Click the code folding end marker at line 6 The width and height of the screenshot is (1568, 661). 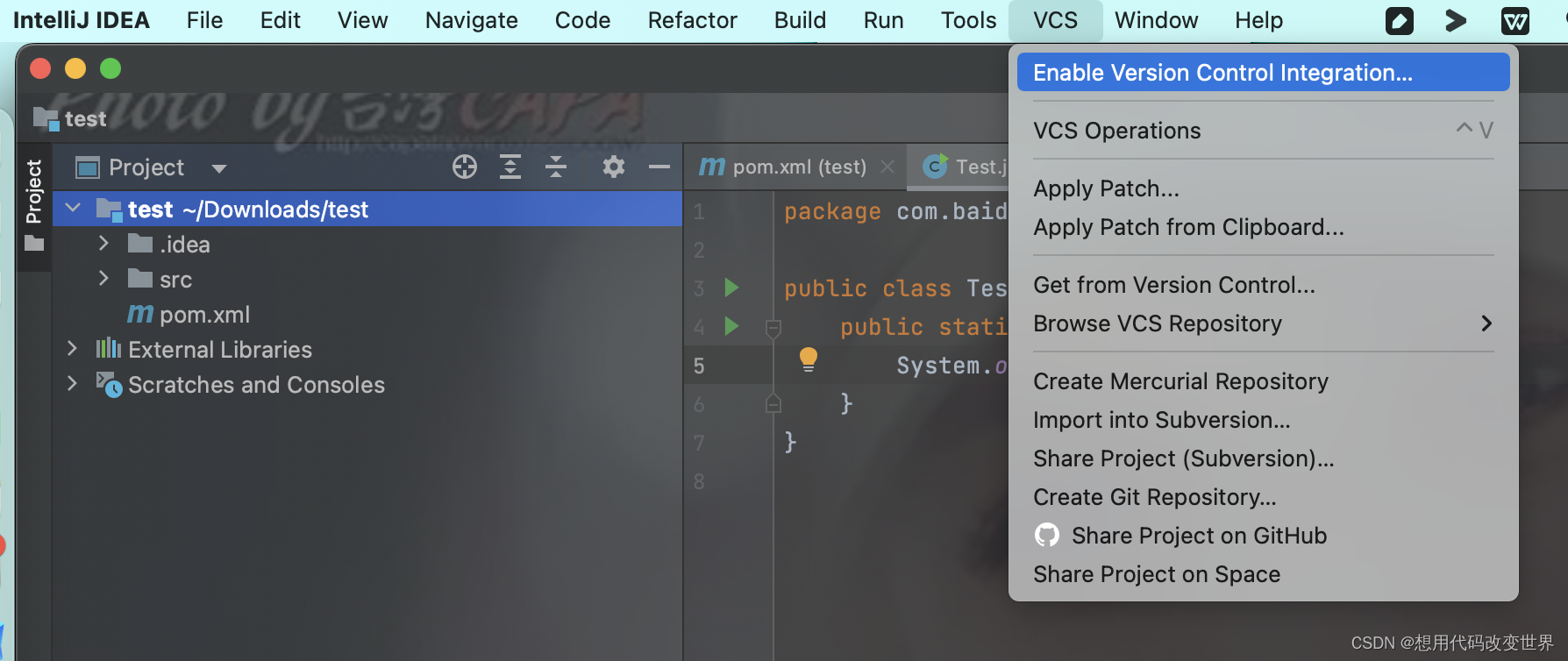773,403
